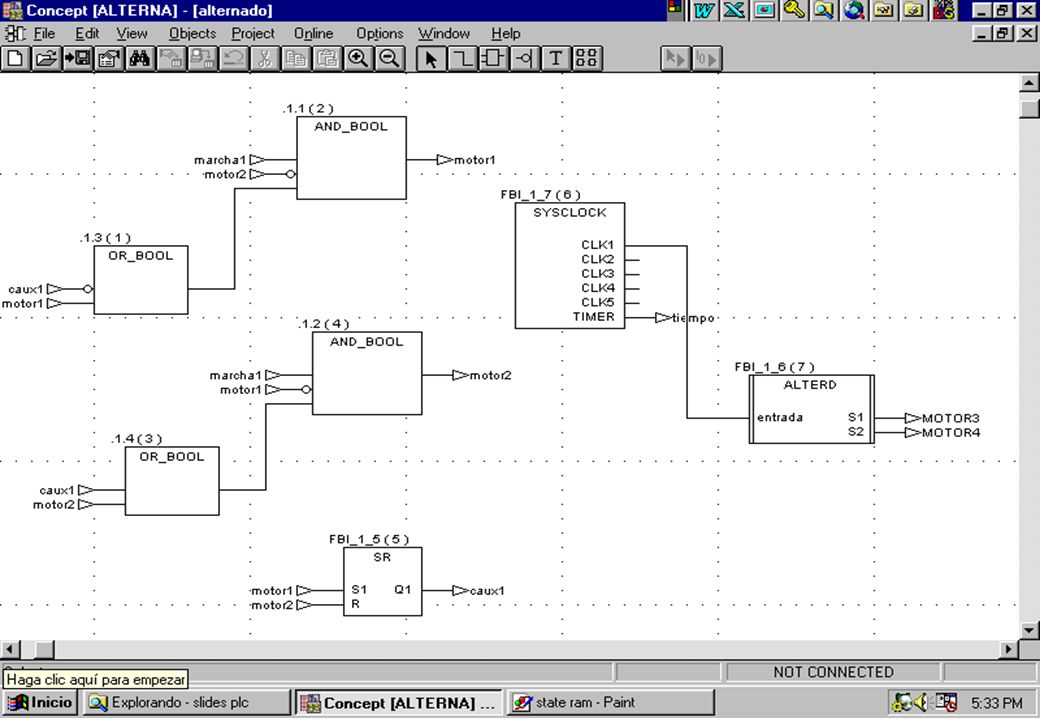
Task: Click the MOTOR4 output variable label
Action: (x=950, y=433)
